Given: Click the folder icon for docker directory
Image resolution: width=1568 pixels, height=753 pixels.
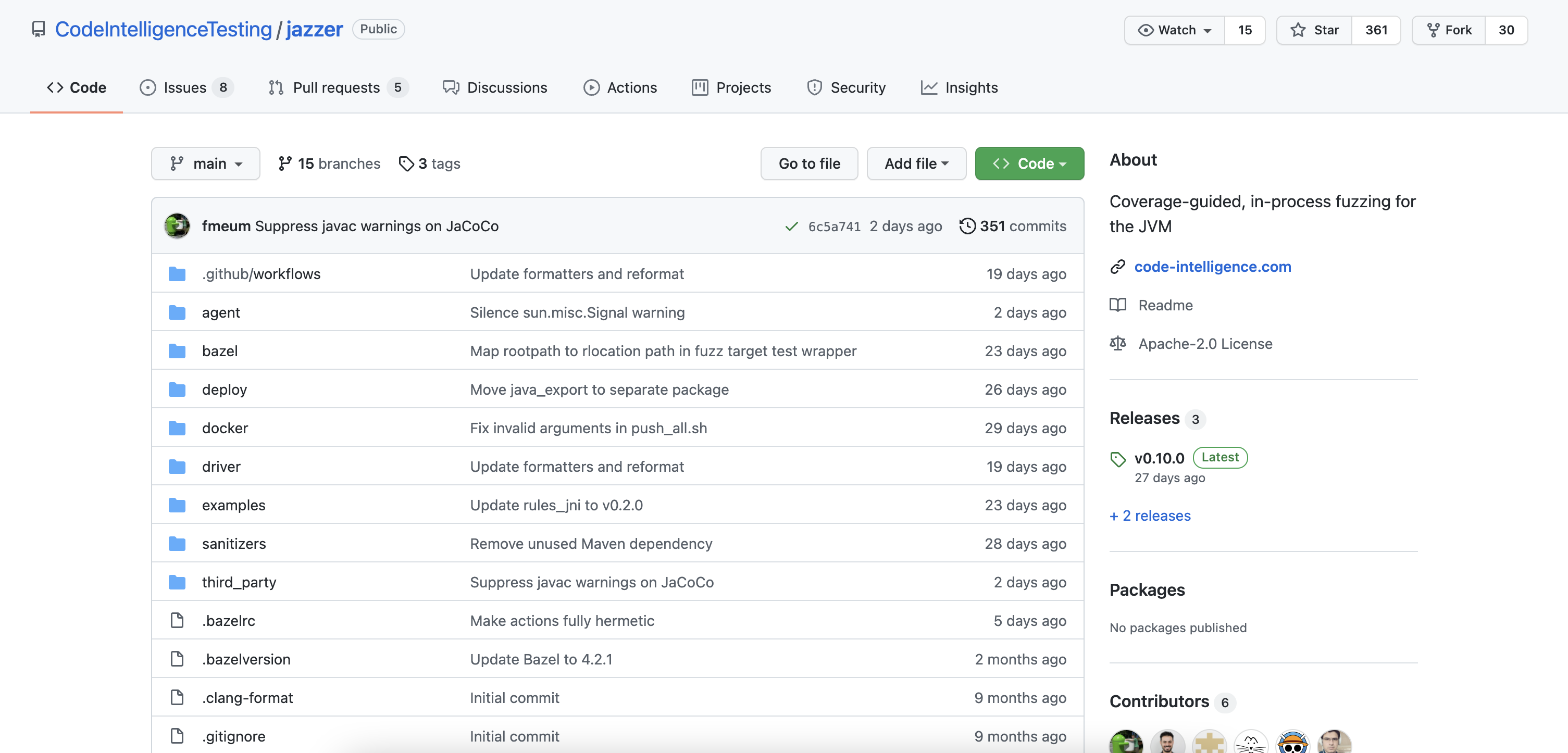Looking at the screenshot, I should click(x=177, y=428).
